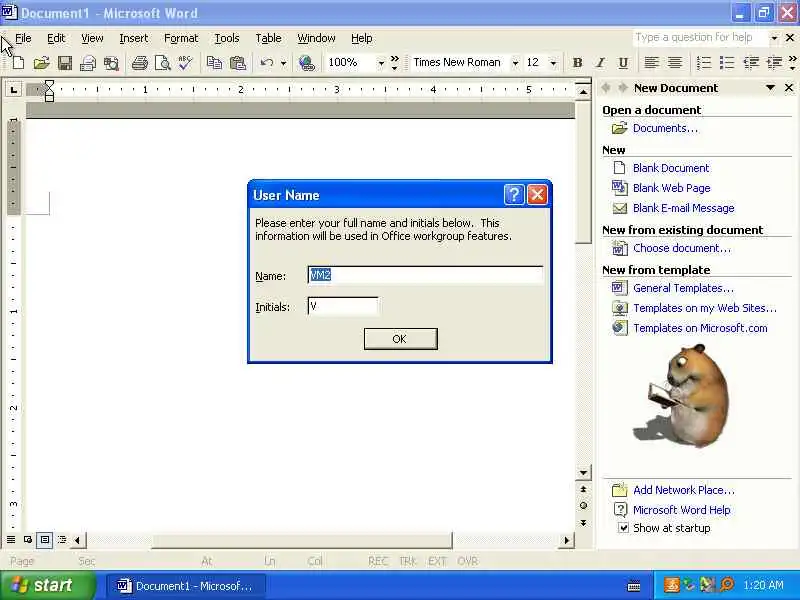The image size is (800, 600).
Task: Open the Table menu
Action: pyautogui.click(x=268, y=38)
